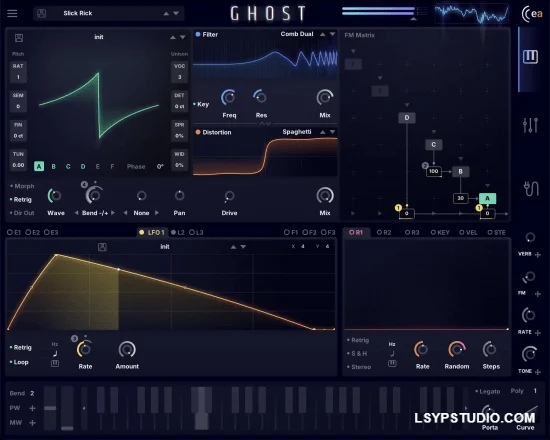Select previous preset with up arrow by Slick Rick
Image resolution: width=550 pixels, height=440 pixels.
tap(166, 14)
